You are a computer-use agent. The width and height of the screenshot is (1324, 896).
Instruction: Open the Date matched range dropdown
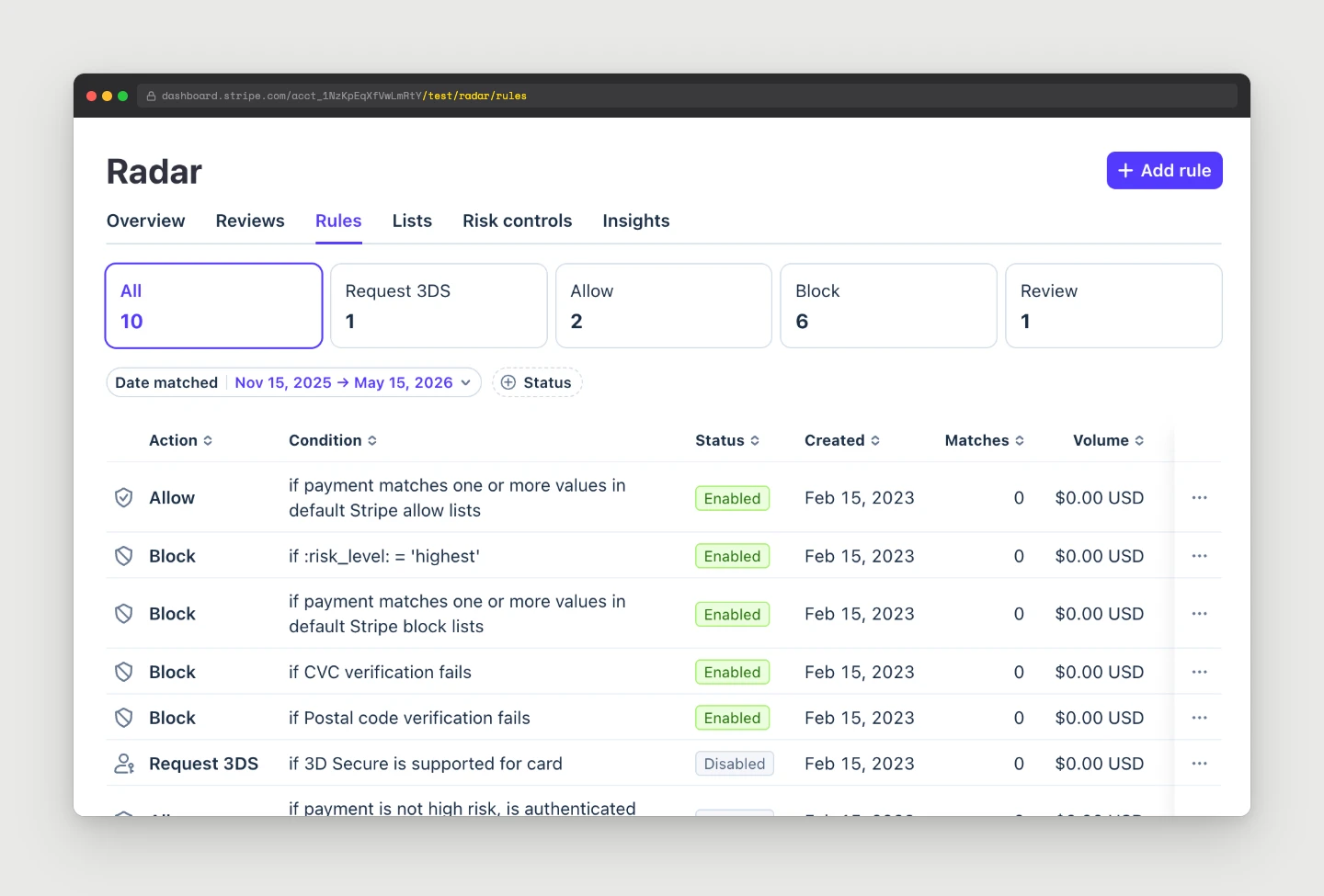click(294, 382)
